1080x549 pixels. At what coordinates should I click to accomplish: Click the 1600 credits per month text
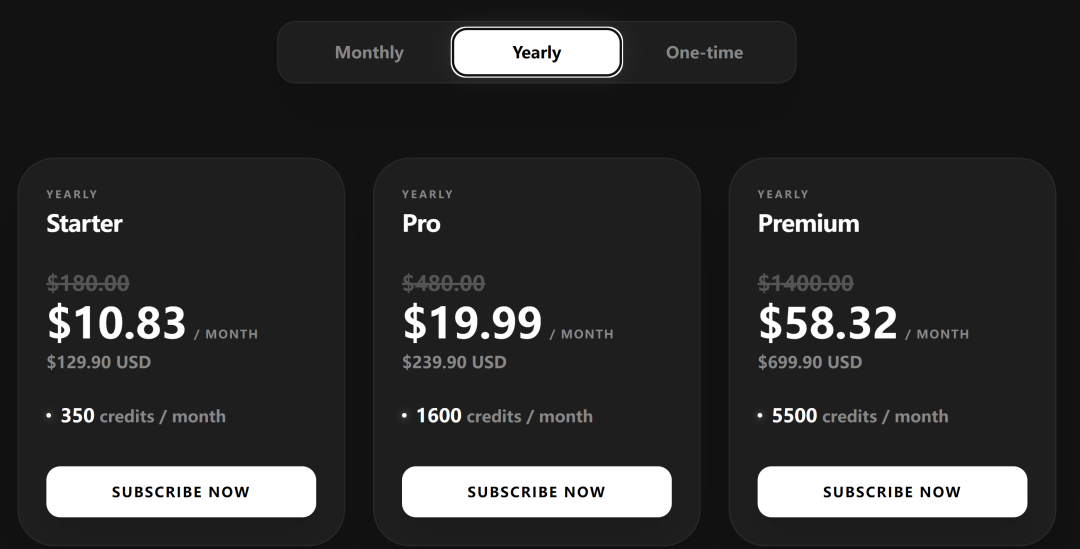tap(504, 416)
